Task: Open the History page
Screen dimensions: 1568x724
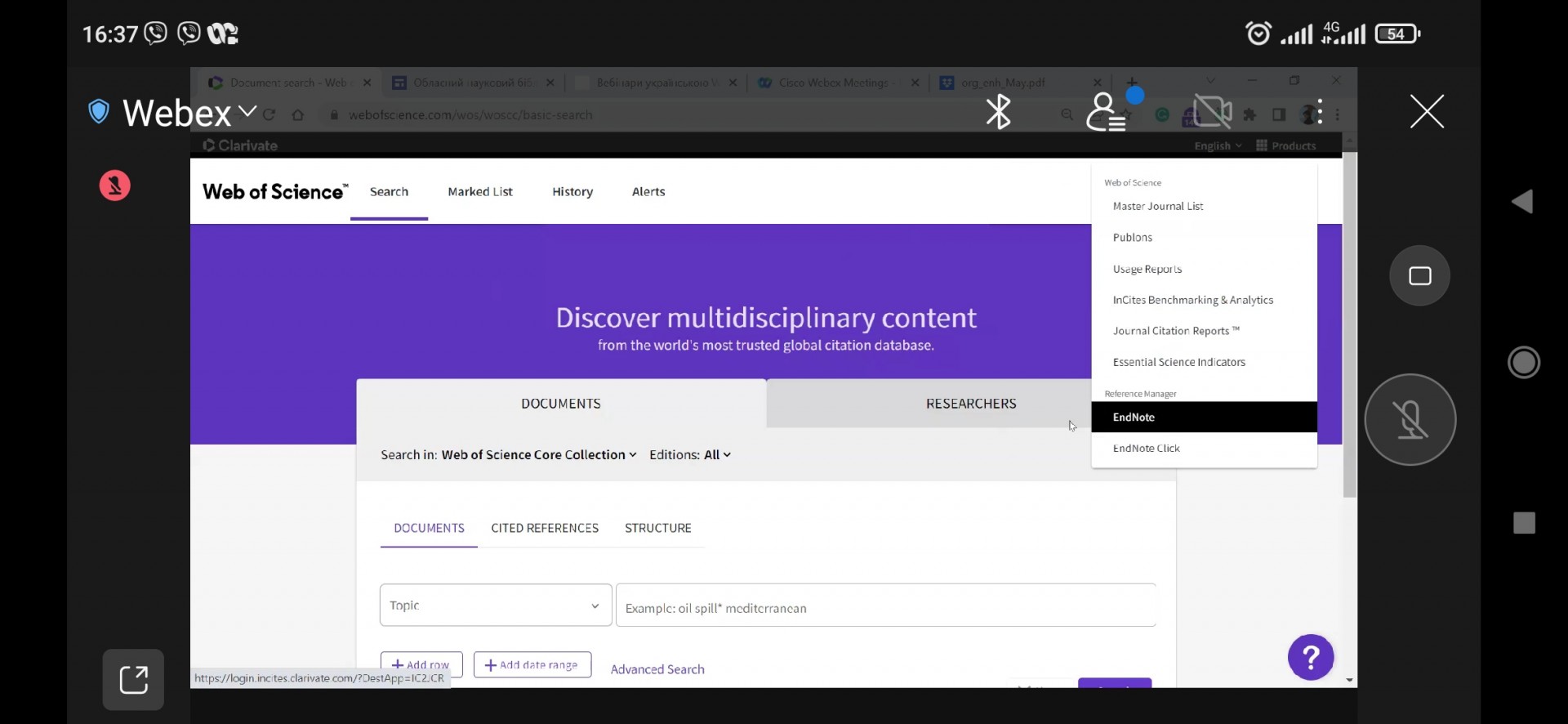Action: click(x=572, y=192)
